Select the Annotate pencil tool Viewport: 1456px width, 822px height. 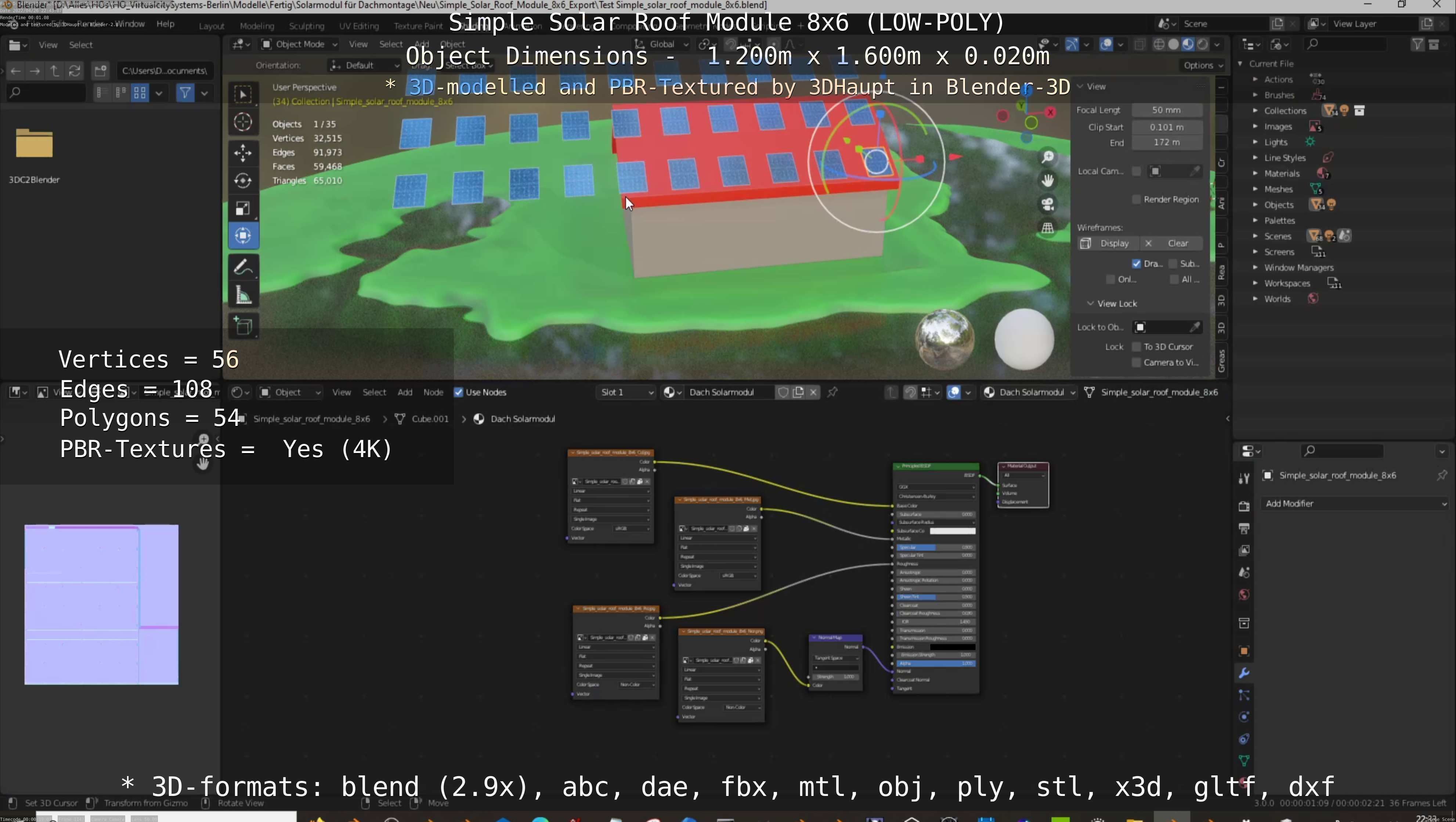pos(243,267)
